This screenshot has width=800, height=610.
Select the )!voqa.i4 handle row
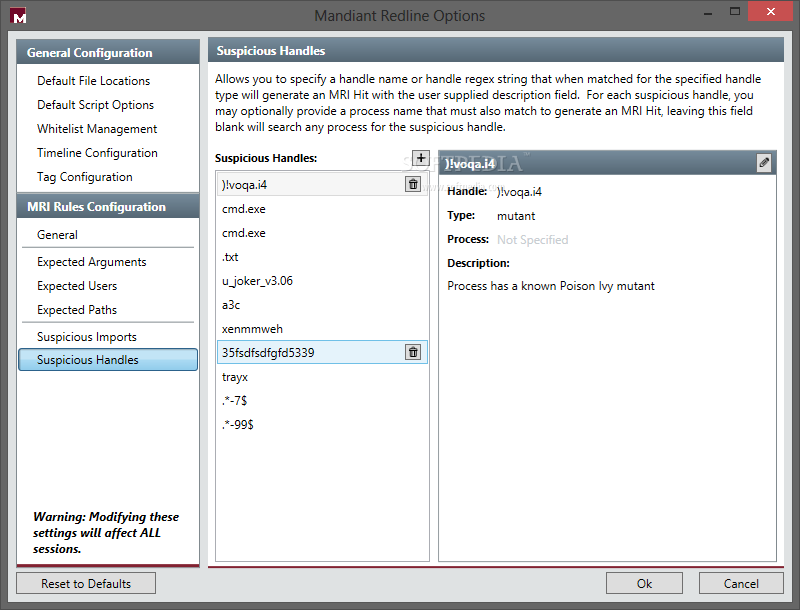tap(322, 184)
